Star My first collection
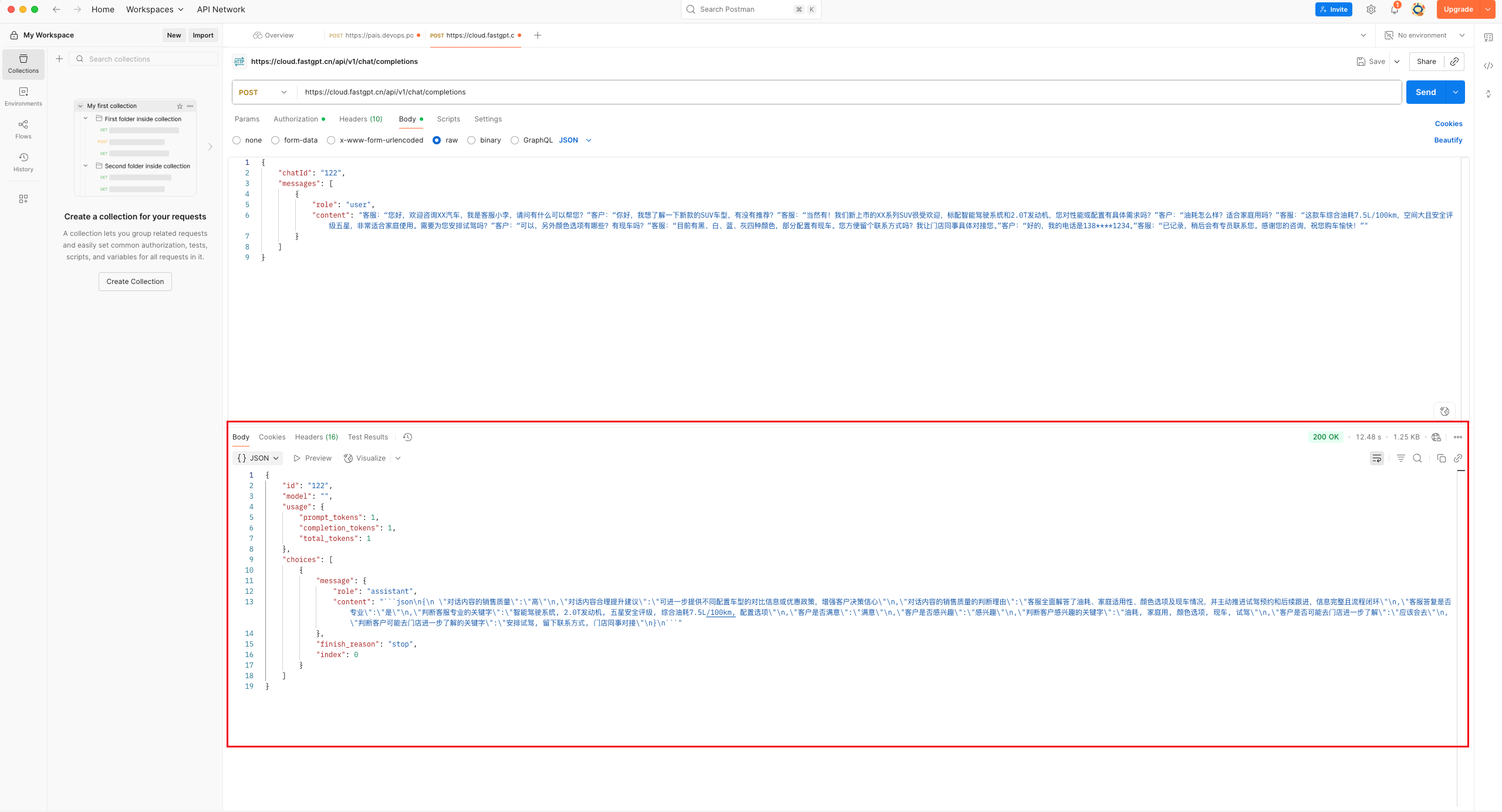1502x812 pixels. click(180, 106)
